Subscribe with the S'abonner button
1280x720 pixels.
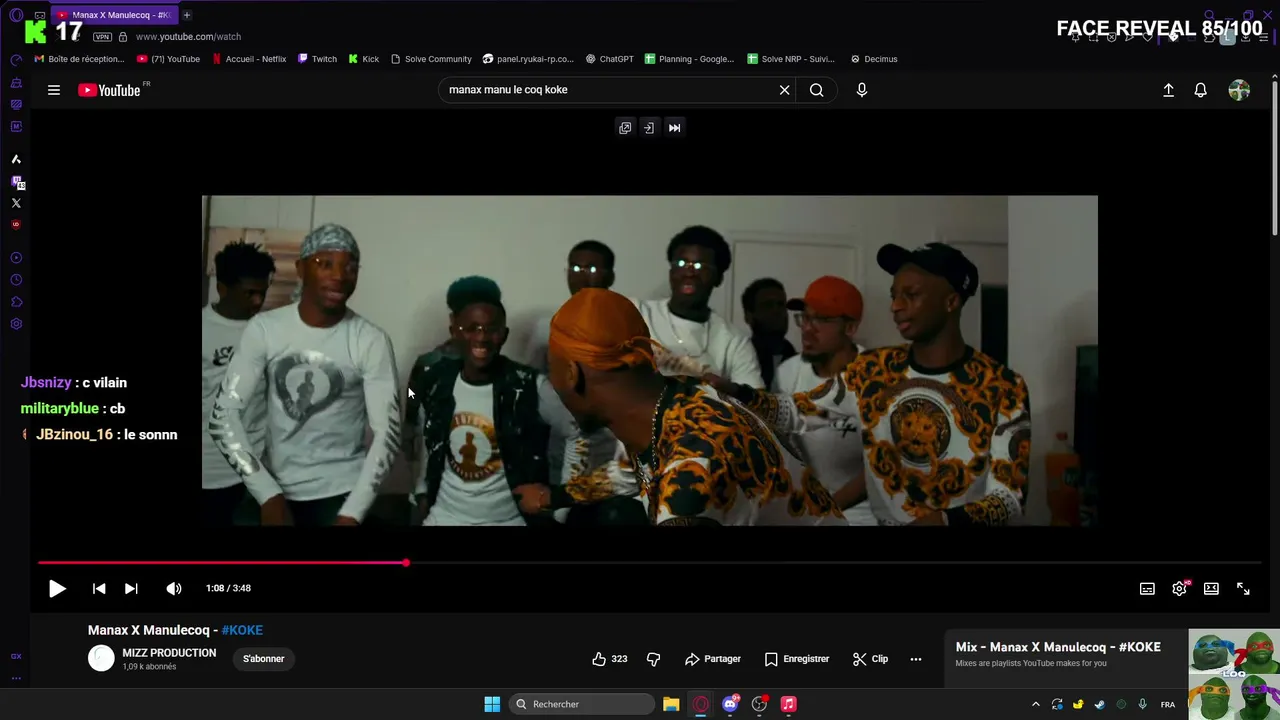click(x=264, y=659)
